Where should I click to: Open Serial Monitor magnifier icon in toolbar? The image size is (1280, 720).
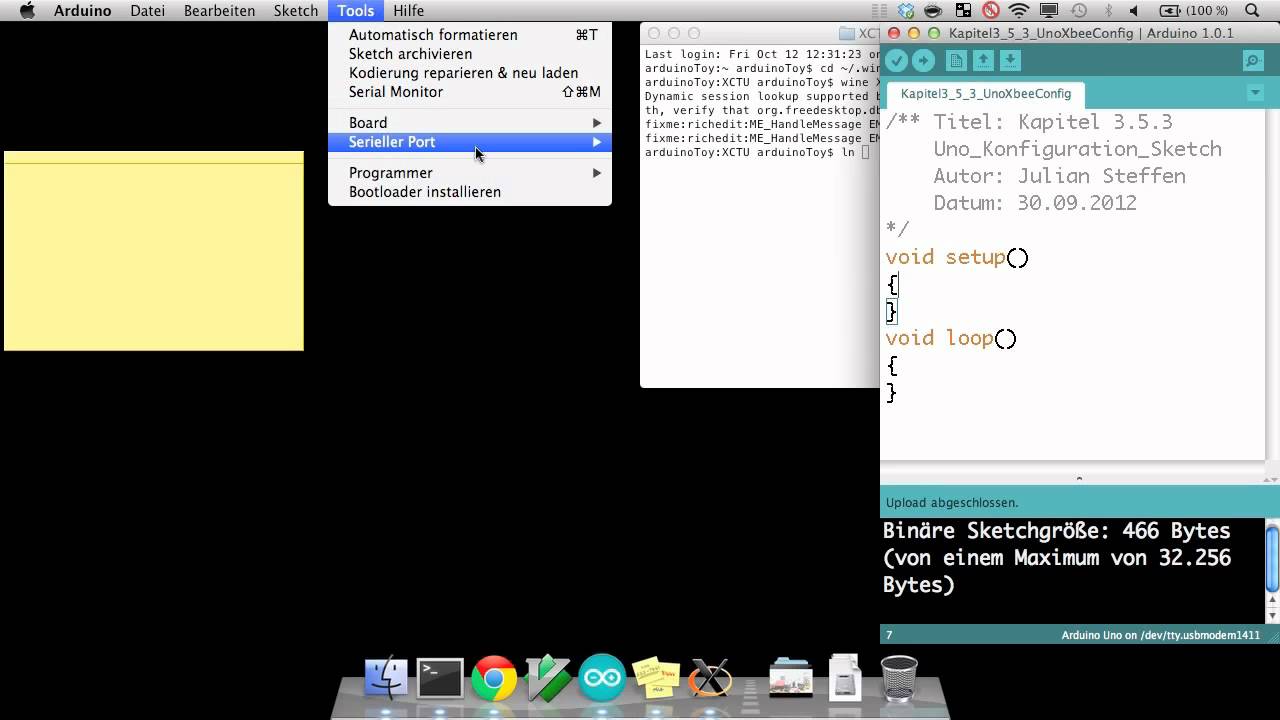click(x=1253, y=61)
